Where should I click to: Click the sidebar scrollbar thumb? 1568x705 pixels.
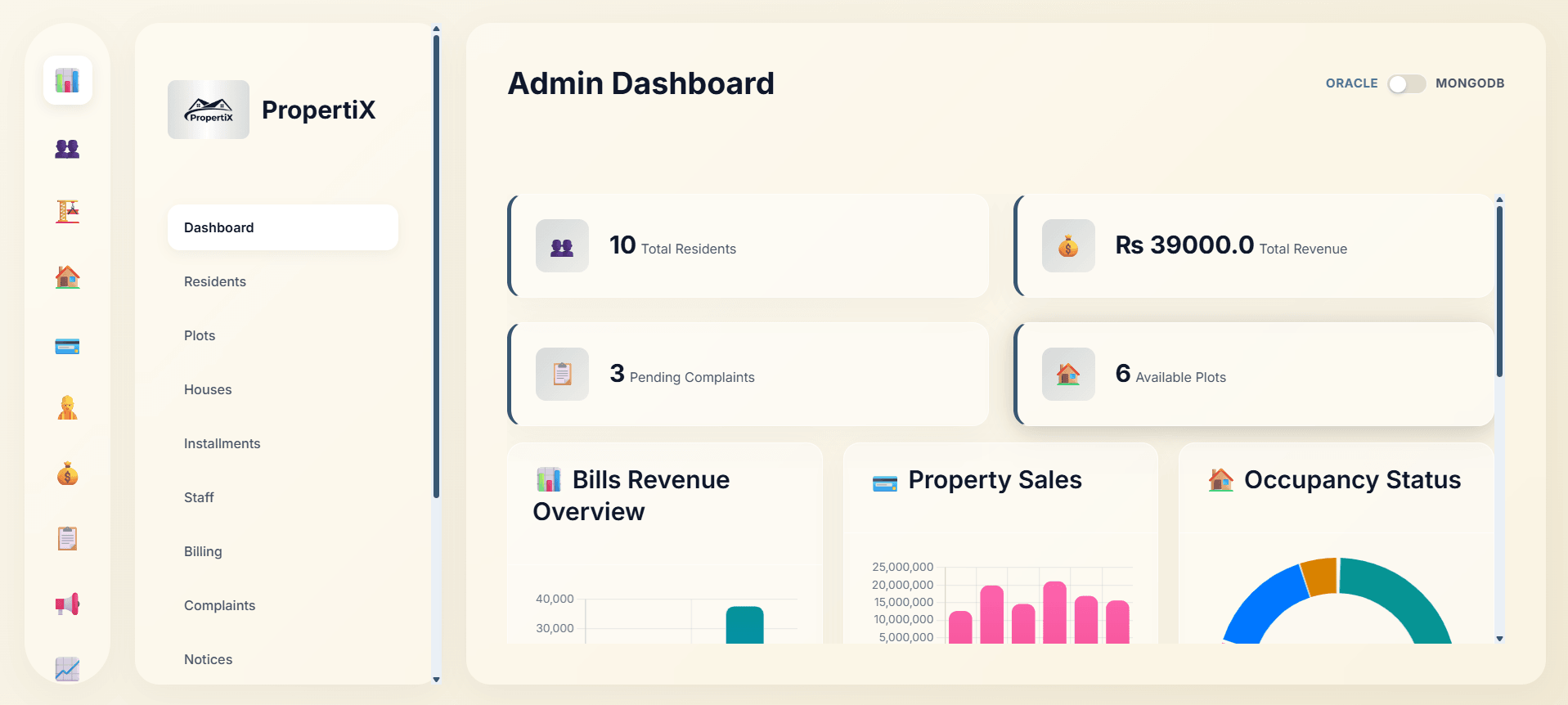tap(436, 267)
